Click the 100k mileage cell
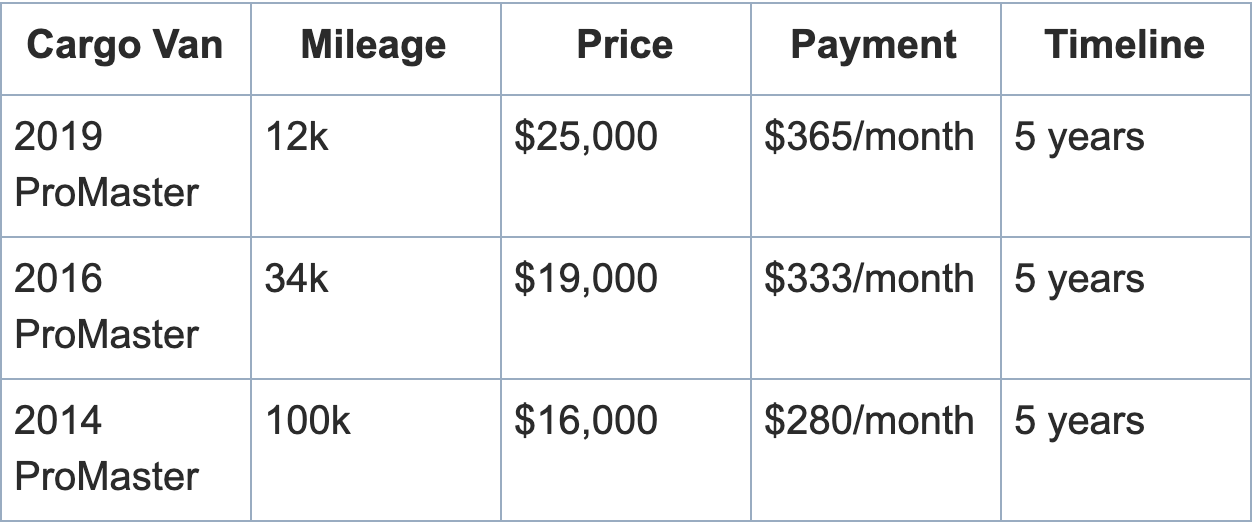 click(x=307, y=421)
